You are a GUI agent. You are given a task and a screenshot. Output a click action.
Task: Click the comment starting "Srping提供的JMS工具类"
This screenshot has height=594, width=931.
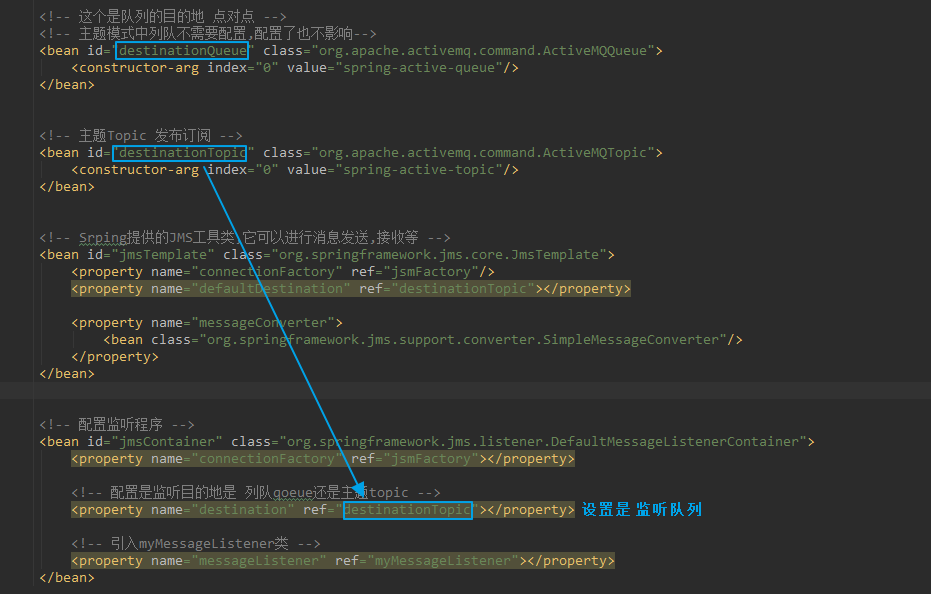click(x=245, y=238)
